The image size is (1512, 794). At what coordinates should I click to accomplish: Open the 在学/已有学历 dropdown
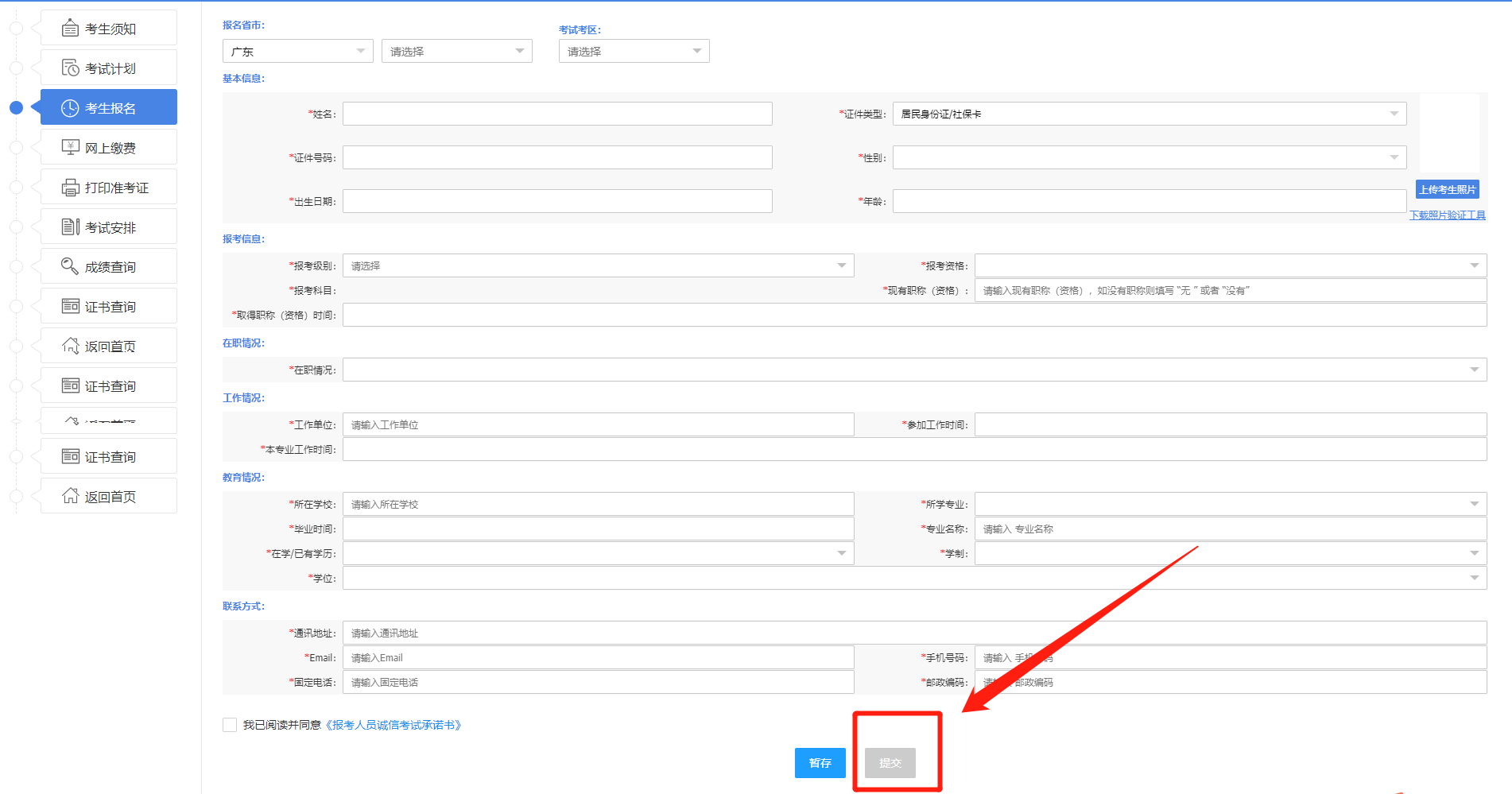[x=599, y=553]
